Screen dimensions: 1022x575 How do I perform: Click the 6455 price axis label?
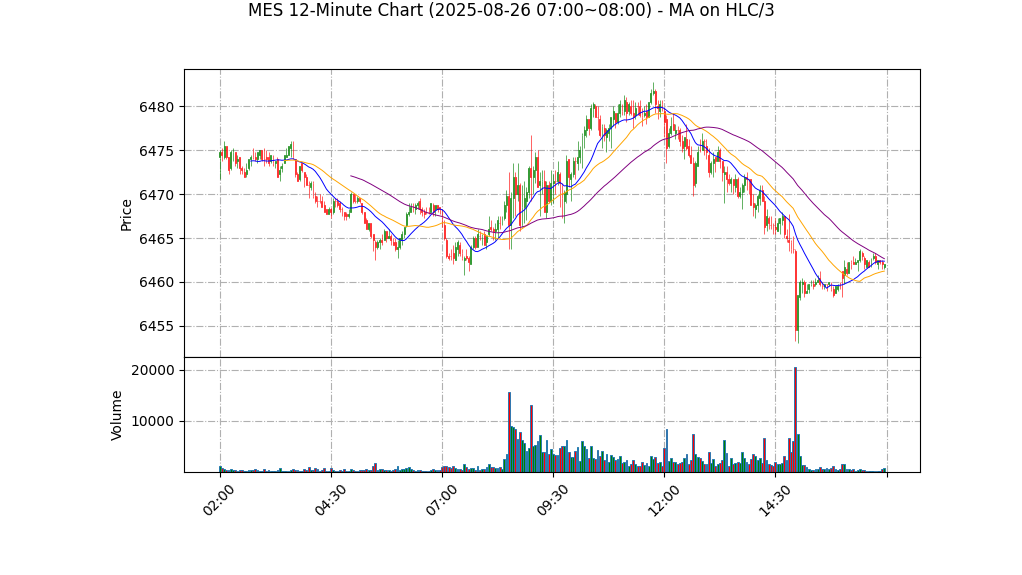point(157,327)
